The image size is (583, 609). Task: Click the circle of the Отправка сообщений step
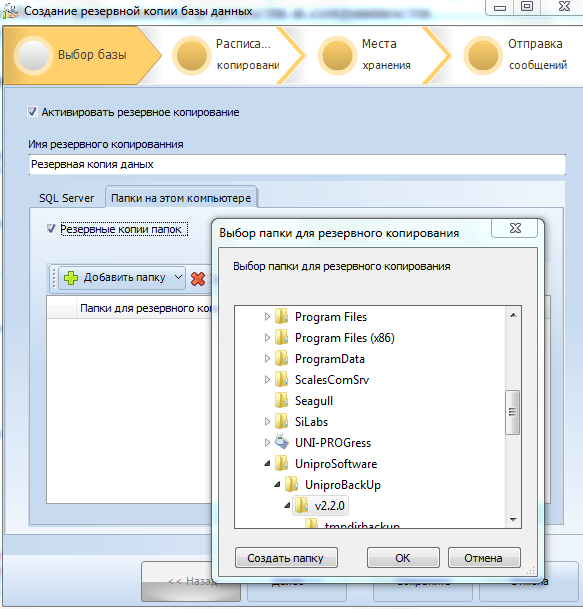(483, 55)
